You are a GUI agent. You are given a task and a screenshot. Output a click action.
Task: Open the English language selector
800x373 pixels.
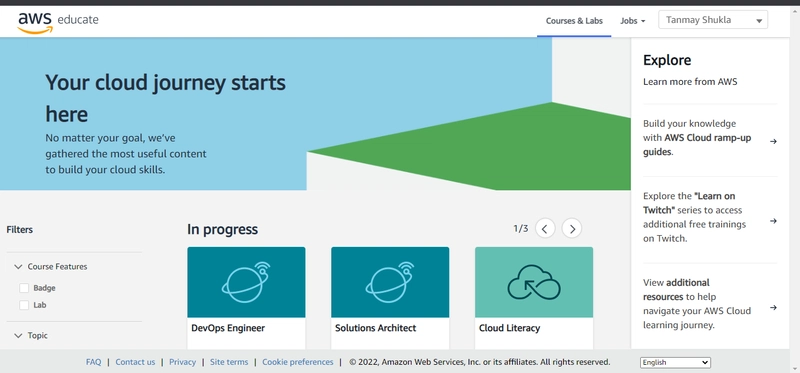[x=675, y=362]
